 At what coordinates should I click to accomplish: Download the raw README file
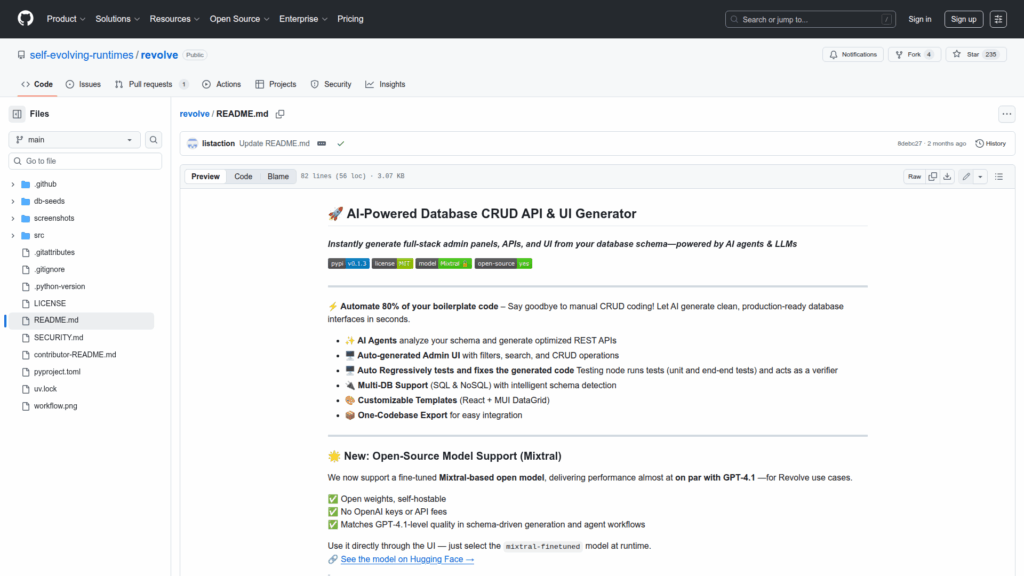(947, 176)
